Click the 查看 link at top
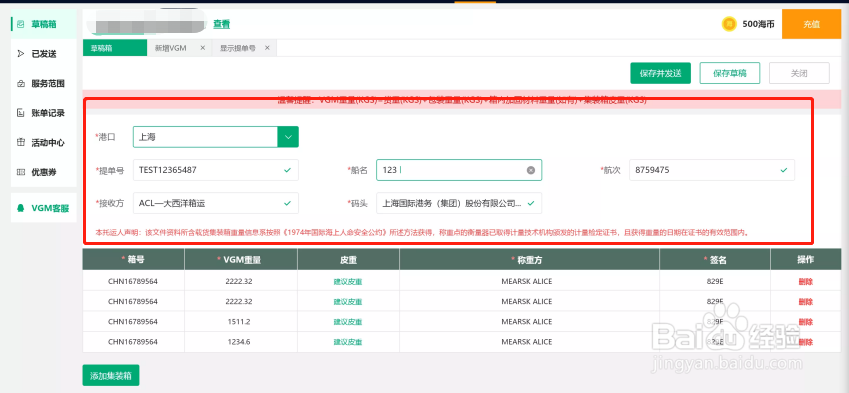 pos(221,24)
